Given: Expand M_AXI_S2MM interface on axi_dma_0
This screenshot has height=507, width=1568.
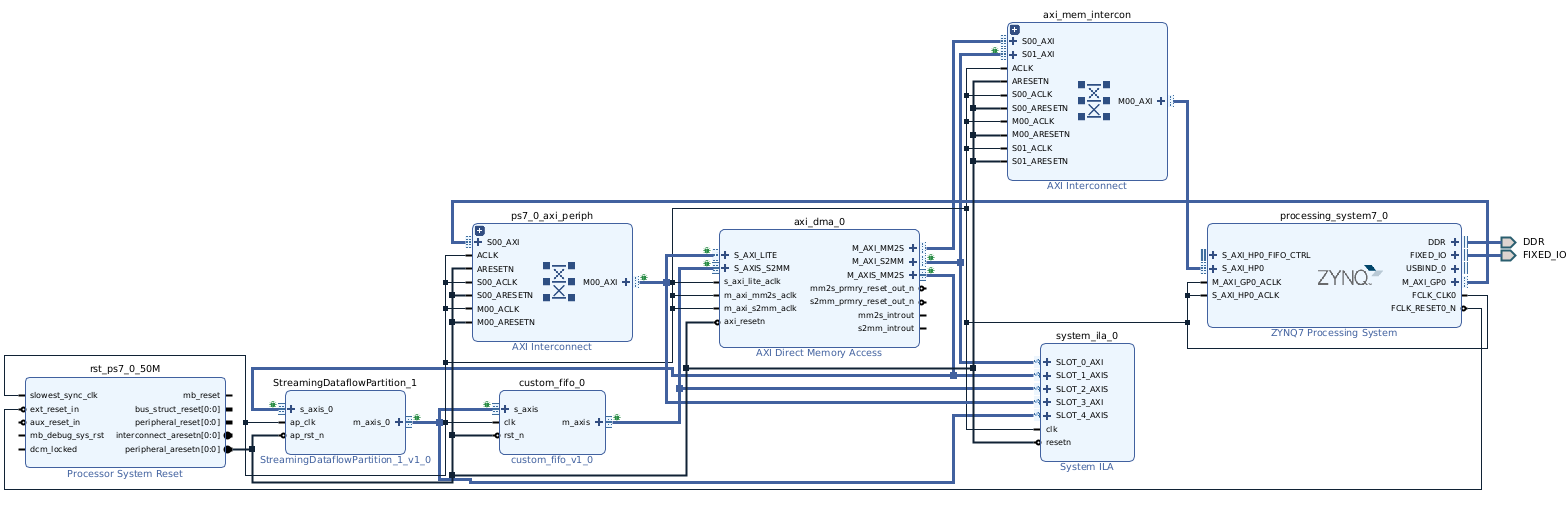Looking at the screenshot, I should tap(913, 262).
